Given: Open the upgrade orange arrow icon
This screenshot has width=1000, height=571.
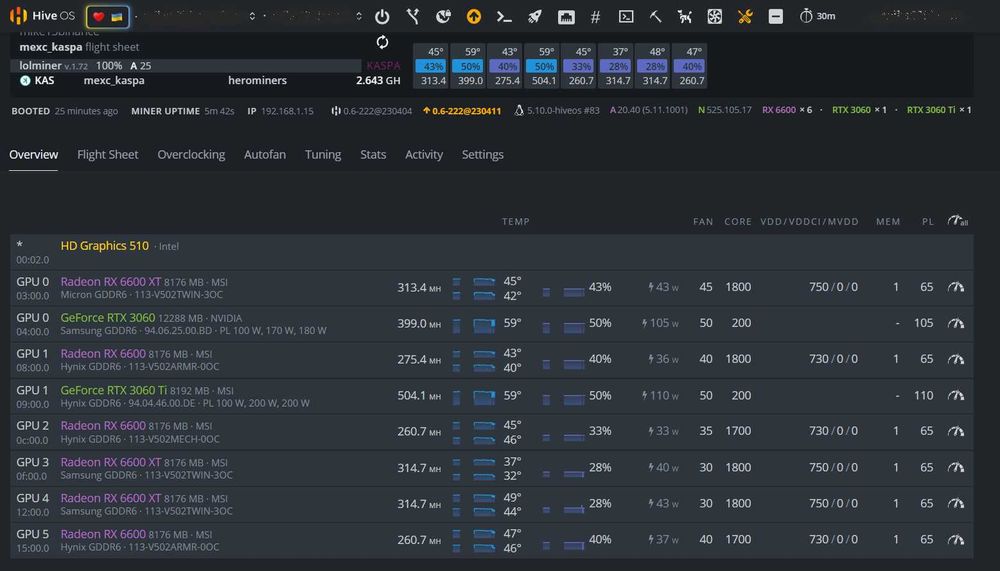Looking at the screenshot, I should [474, 17].
